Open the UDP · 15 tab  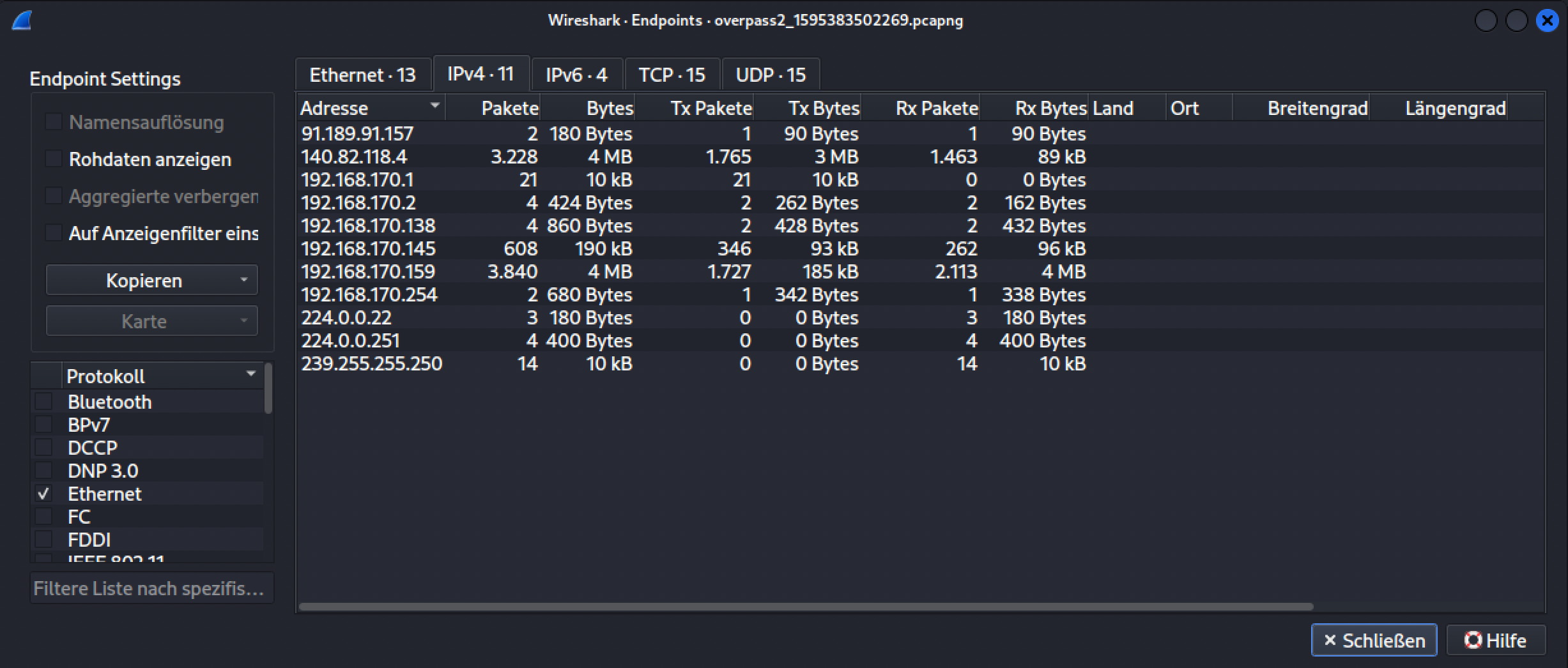coord(771,75)
